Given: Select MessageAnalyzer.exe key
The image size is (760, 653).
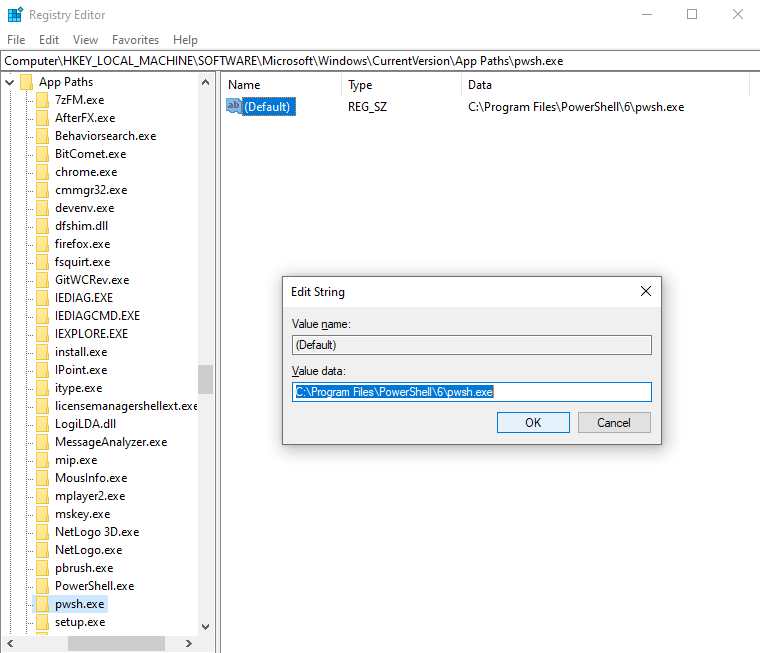Looking at the screenshot, I should pos(111,442).
